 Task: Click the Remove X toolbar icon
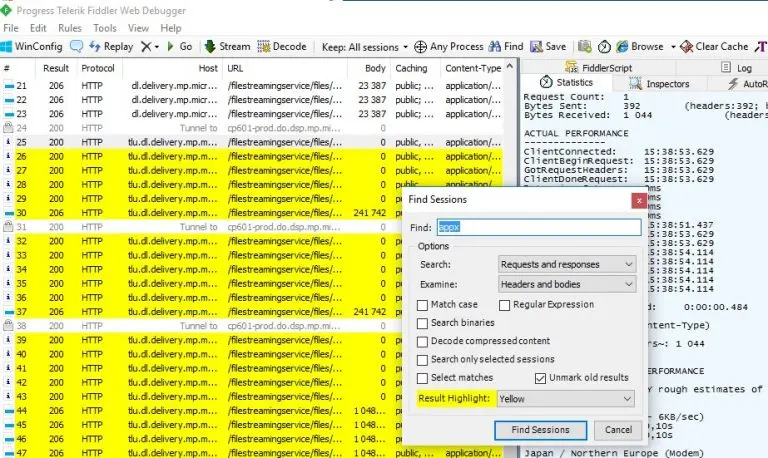(146, 47)
